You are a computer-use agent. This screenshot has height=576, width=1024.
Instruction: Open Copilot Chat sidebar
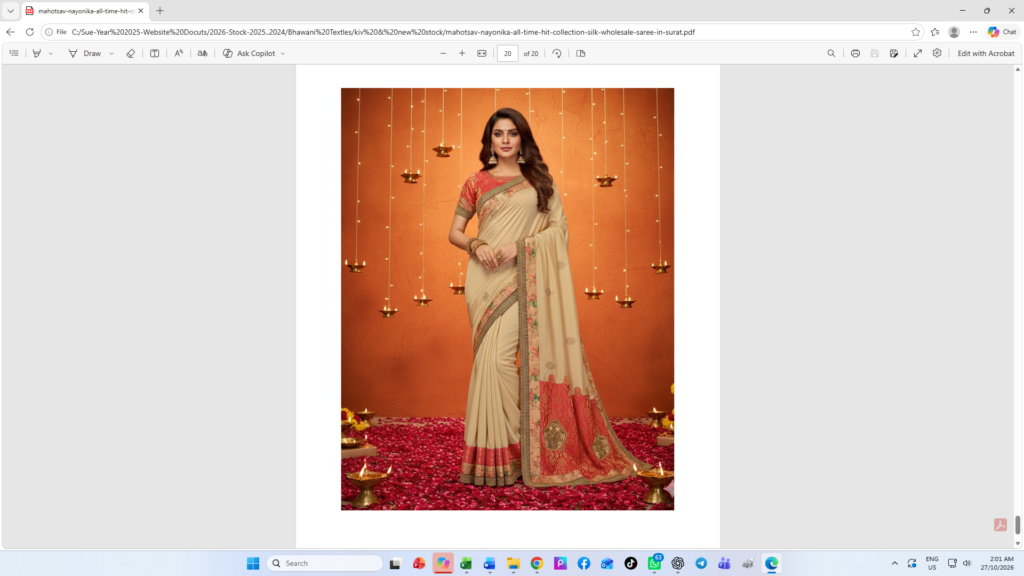pyautogui.click(x=1002, y=32)
